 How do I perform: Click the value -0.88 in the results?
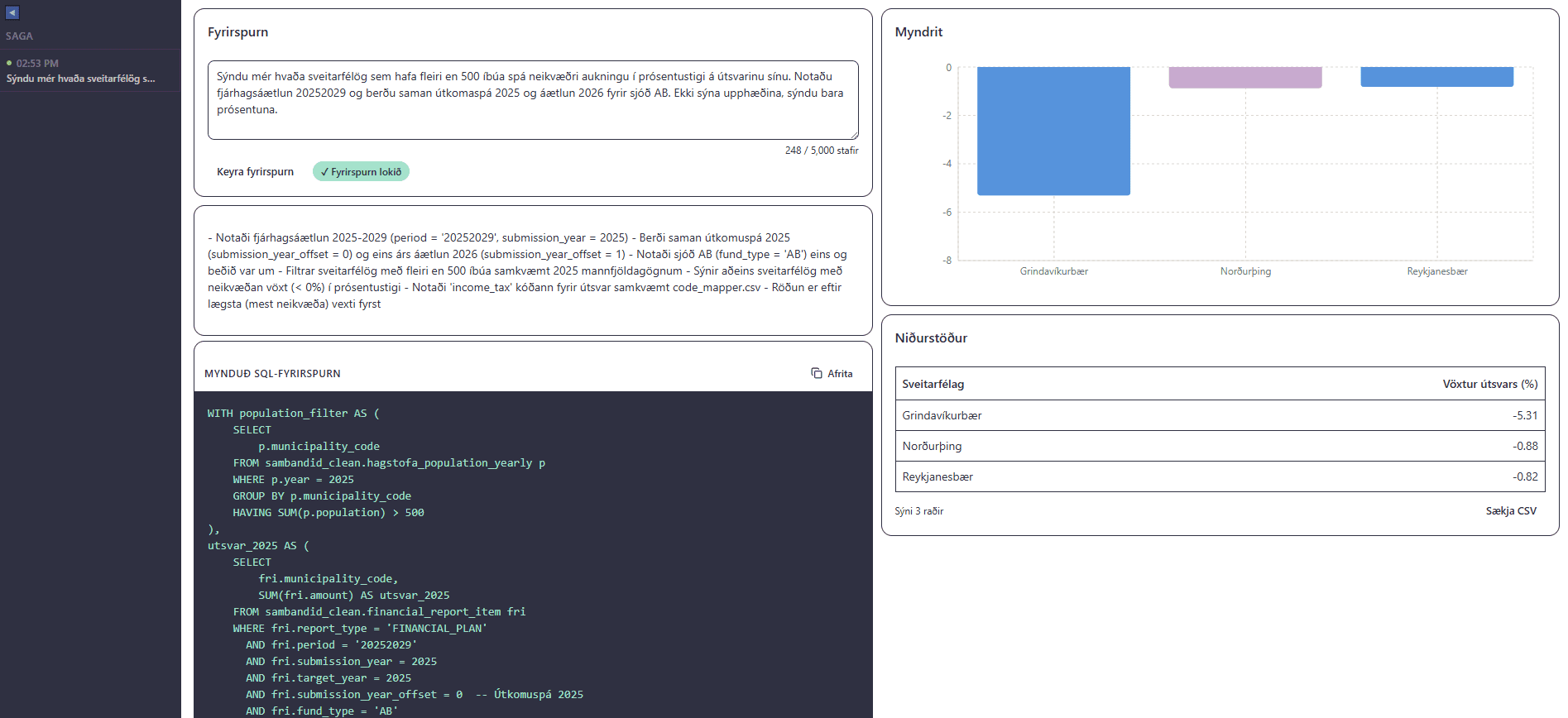(1525, 446)
